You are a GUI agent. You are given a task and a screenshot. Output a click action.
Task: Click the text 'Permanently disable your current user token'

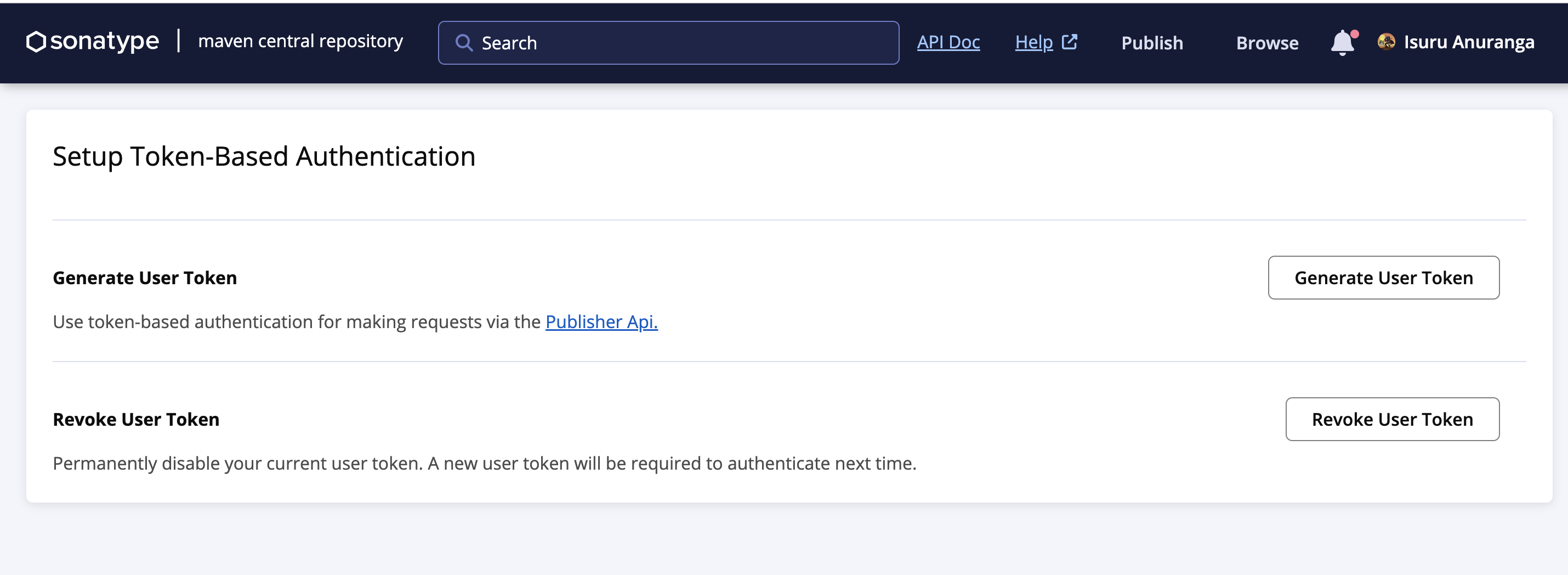[x=237, y=464]
